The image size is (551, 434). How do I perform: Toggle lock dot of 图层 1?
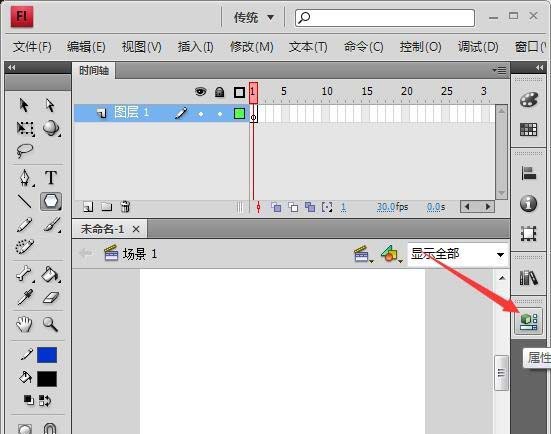tap(220, 114)
